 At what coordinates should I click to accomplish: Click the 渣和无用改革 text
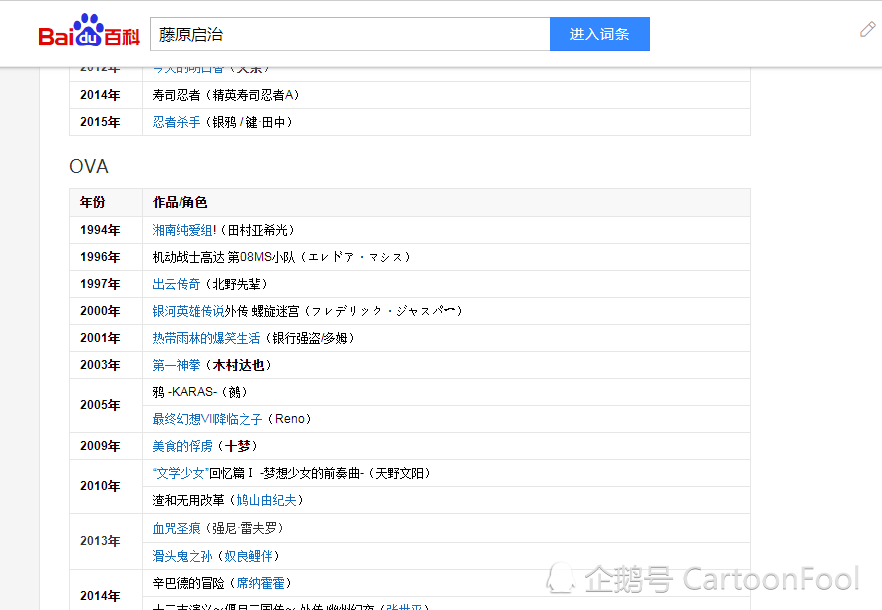[188, 500]
